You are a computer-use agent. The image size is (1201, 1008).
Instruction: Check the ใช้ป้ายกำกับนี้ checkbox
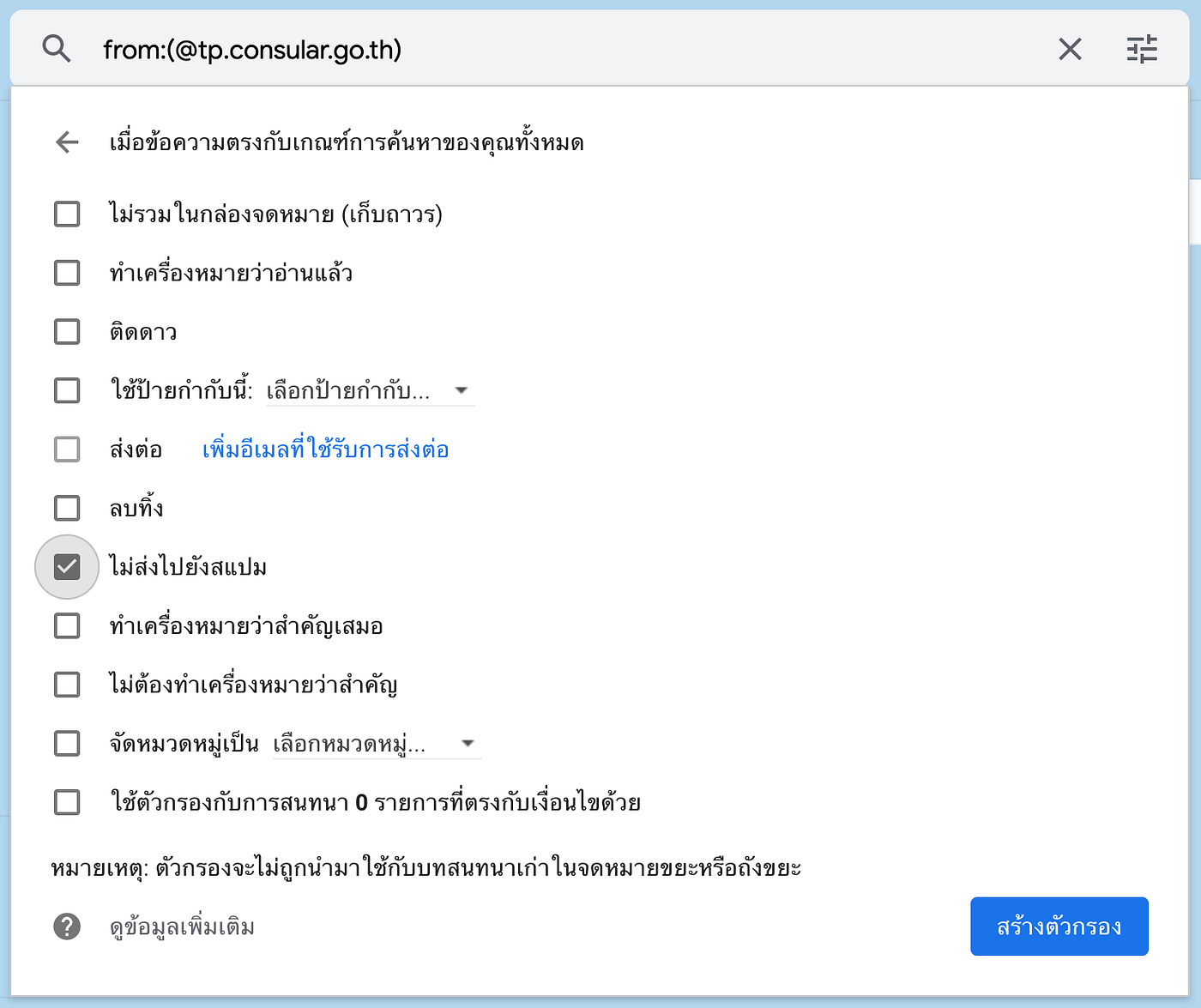[67, 390]
